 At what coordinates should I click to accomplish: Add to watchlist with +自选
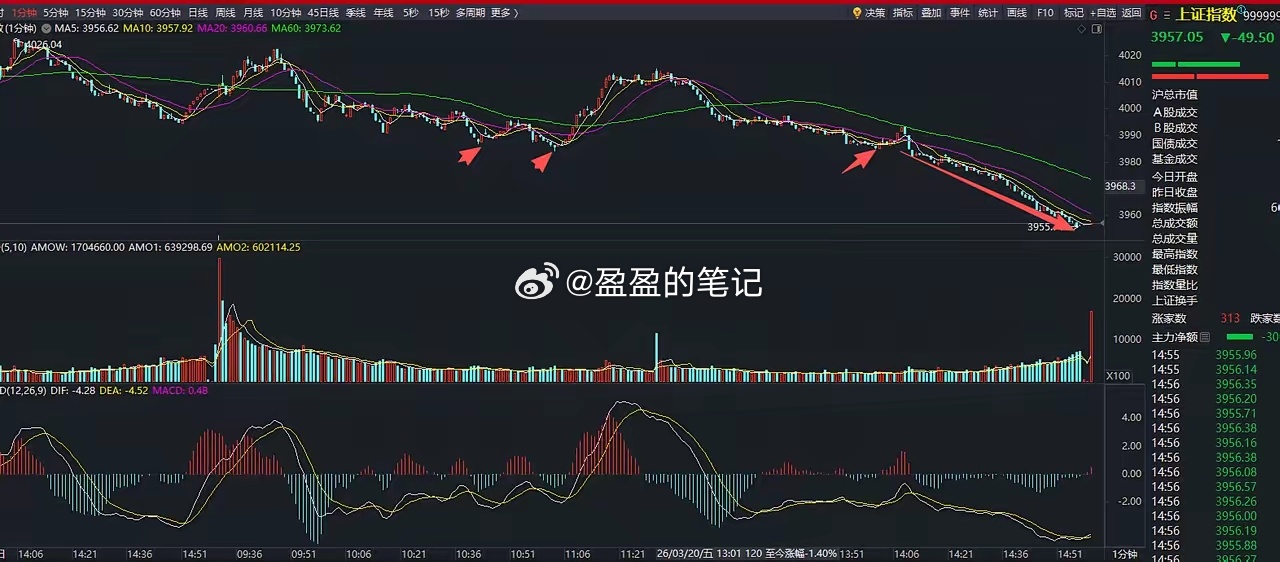pos(1102,13)
